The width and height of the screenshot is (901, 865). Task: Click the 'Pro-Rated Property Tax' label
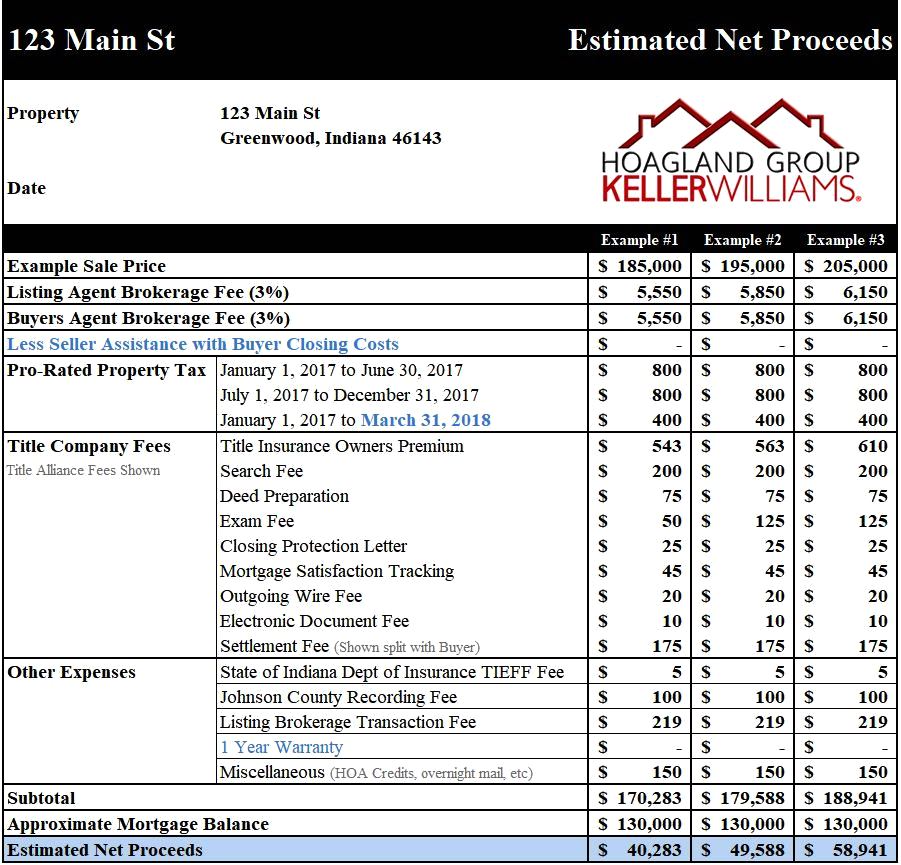click(106, 370)
